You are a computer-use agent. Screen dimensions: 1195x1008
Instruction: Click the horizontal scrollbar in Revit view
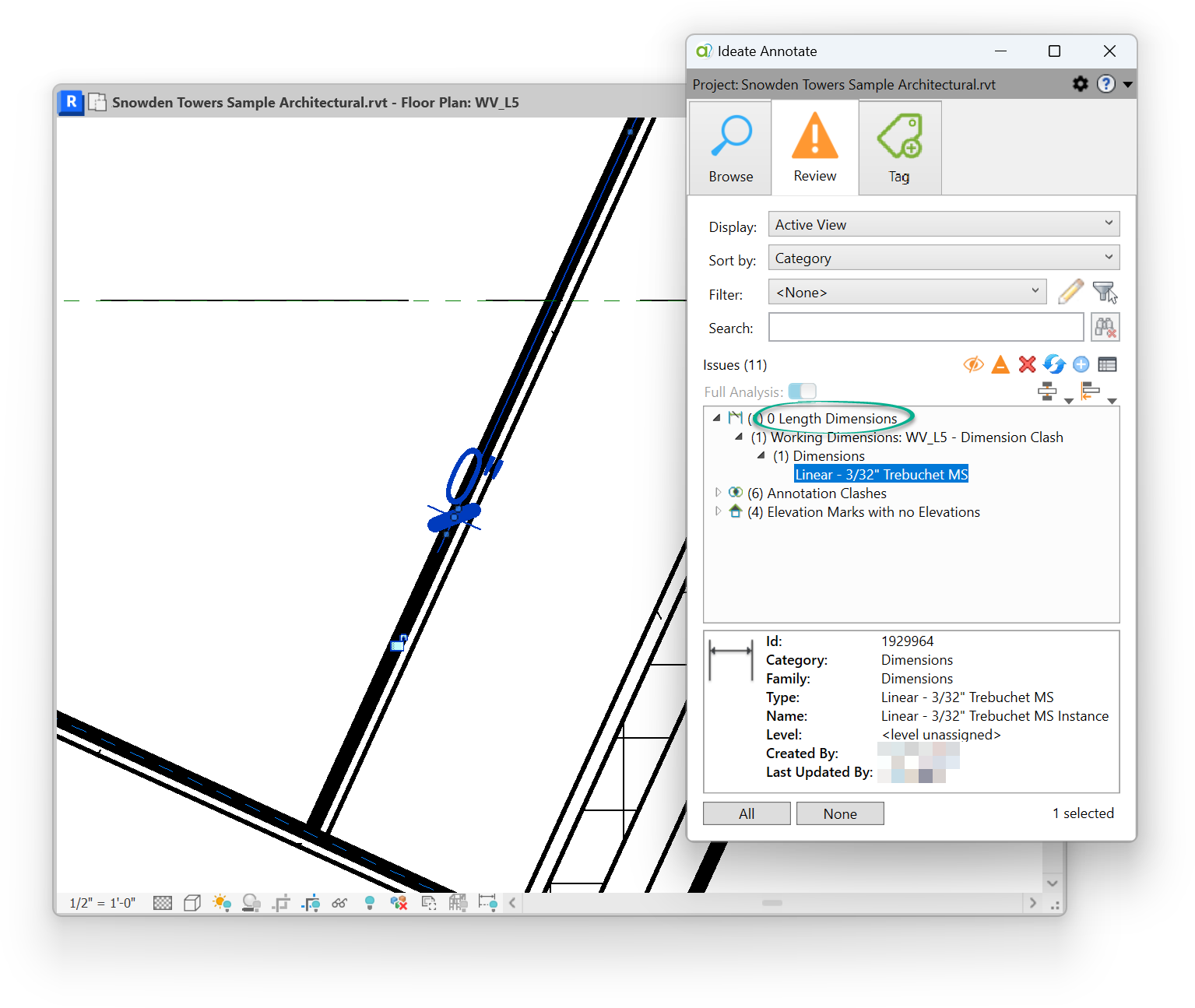[772, 903]
